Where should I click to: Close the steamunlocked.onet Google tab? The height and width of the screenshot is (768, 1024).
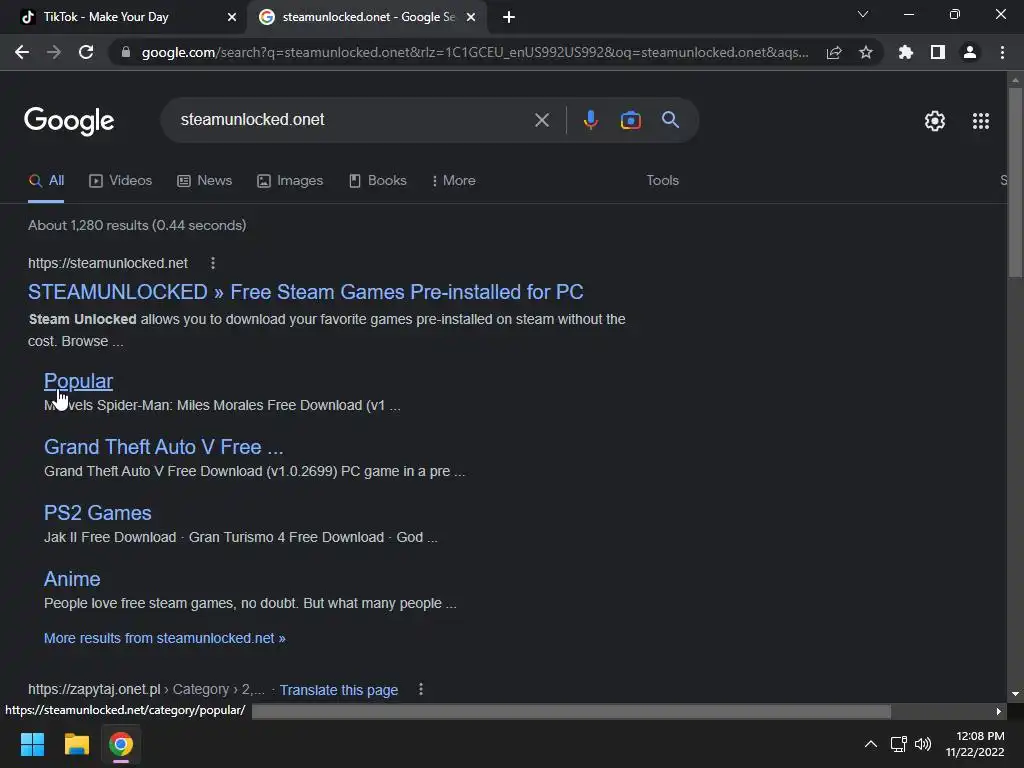[x=471, y=18]
